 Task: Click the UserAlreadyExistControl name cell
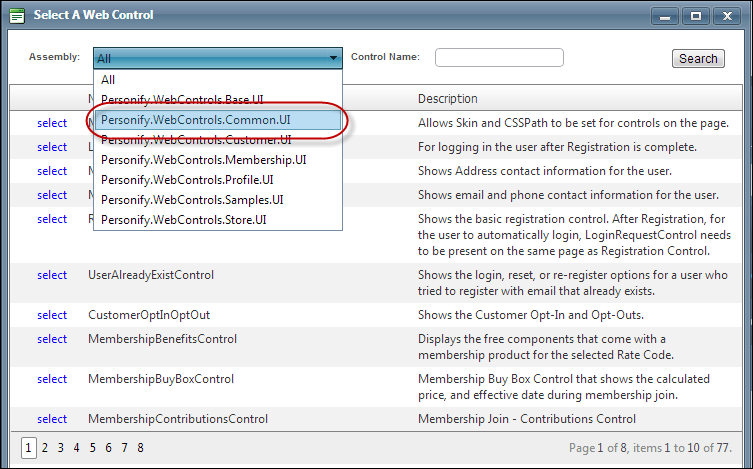151,275
